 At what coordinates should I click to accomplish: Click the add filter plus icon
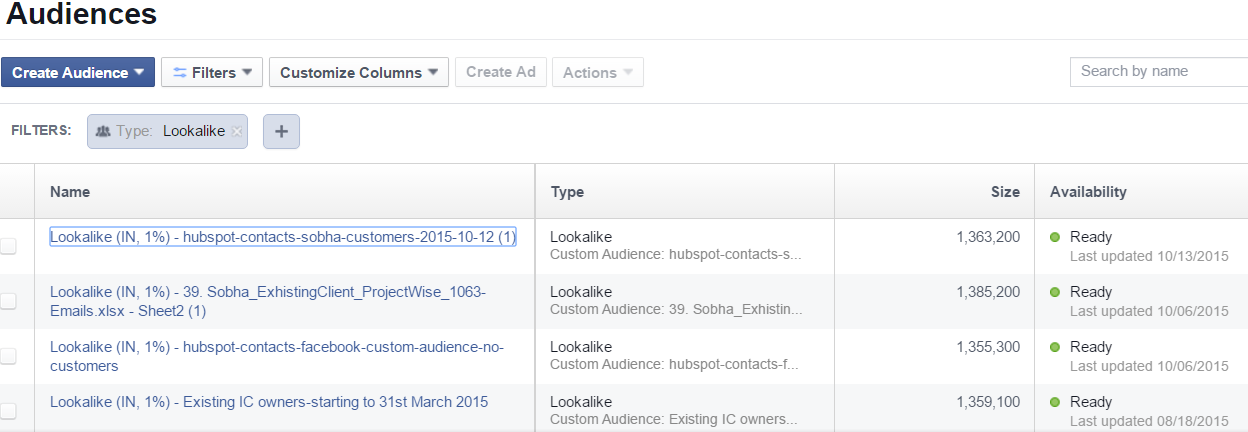coord(281,131)
